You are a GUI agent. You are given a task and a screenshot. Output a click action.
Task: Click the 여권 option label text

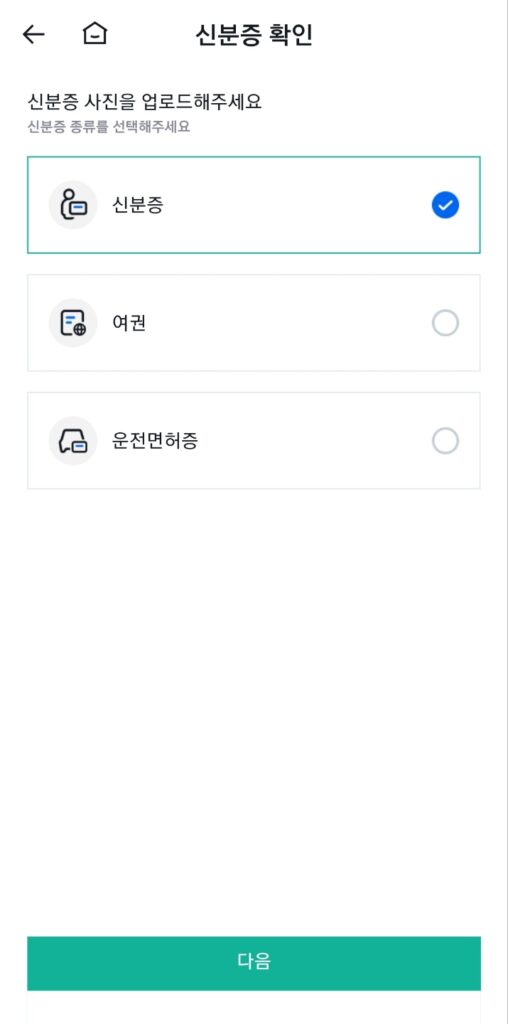coord(129,323)
